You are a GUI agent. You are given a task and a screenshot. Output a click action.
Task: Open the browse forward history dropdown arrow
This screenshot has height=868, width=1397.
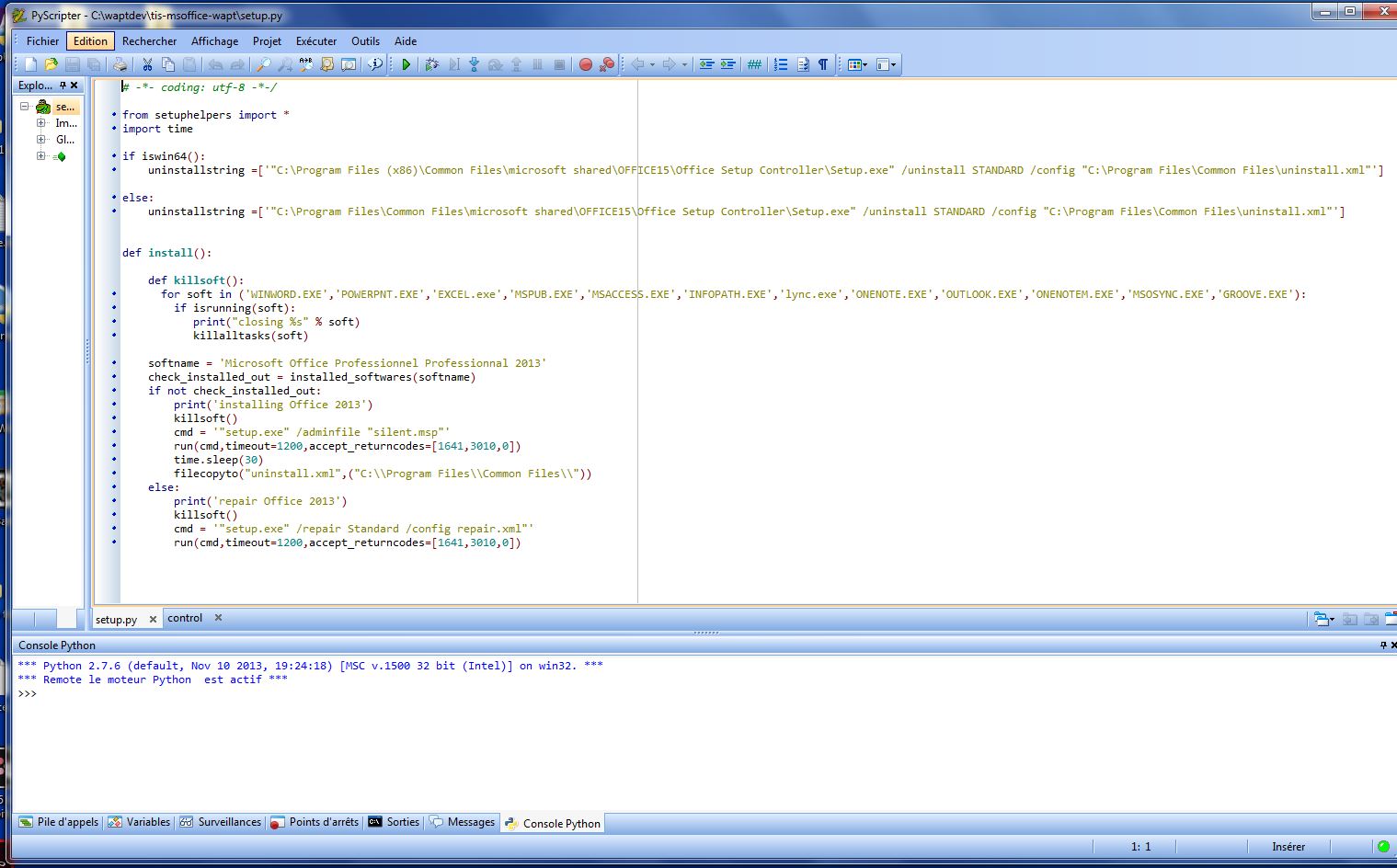coord(684,64)
